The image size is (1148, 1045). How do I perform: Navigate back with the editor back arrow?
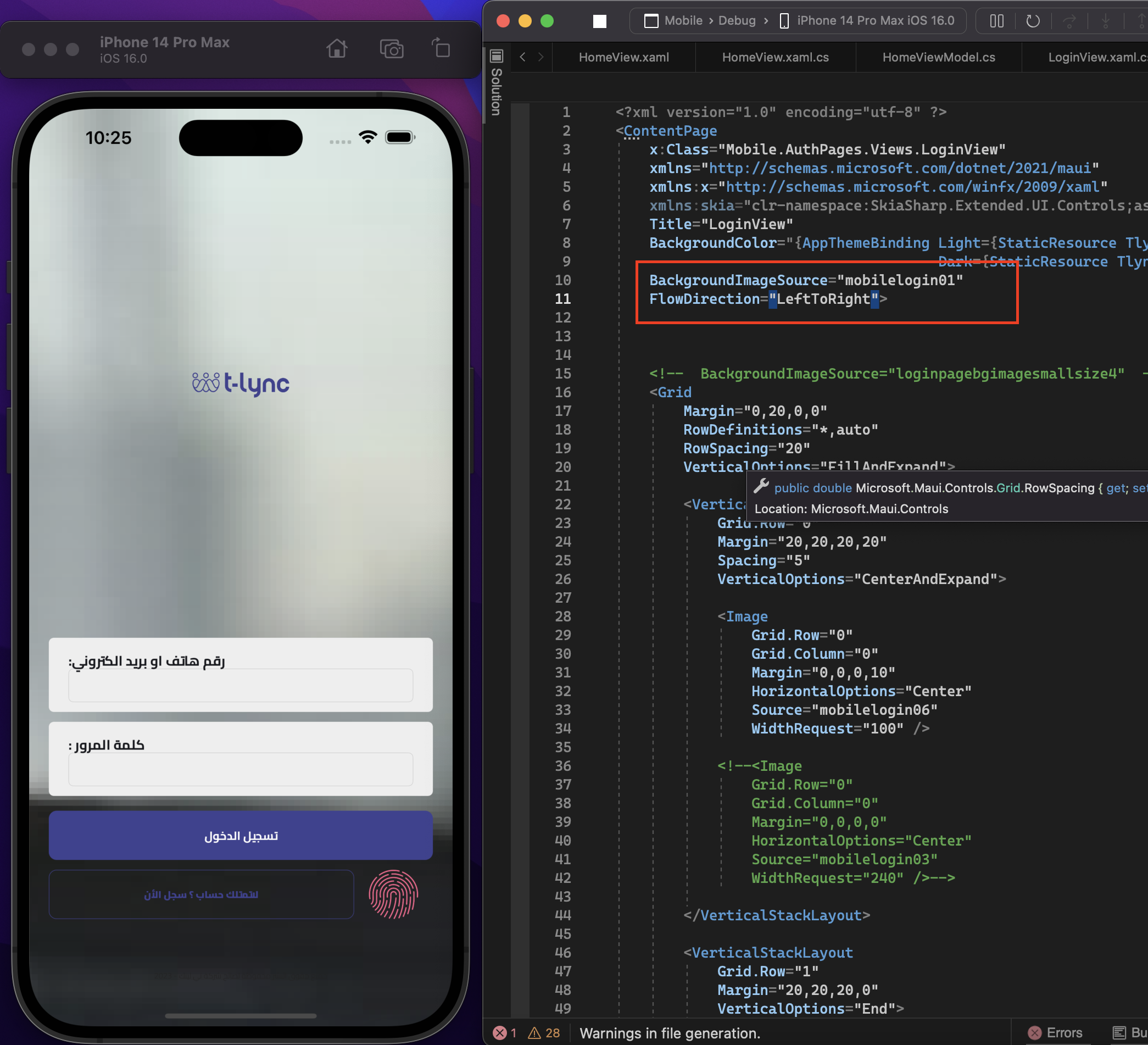522,57
